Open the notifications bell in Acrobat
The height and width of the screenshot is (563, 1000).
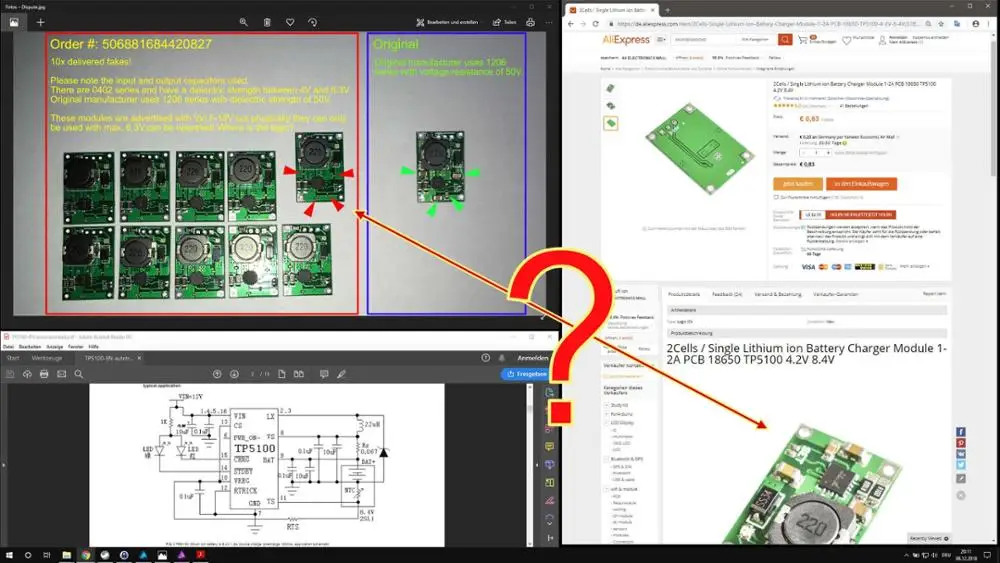tap(501, 358)
